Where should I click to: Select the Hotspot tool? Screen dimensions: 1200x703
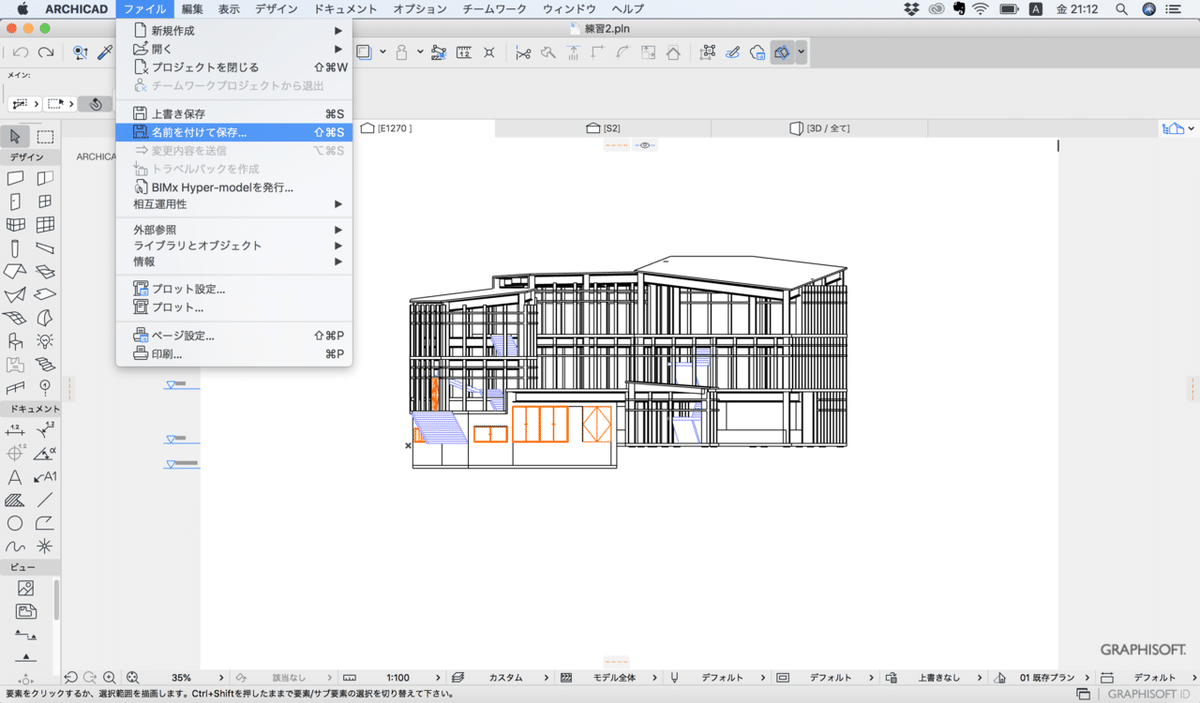[x=45, y=546]
